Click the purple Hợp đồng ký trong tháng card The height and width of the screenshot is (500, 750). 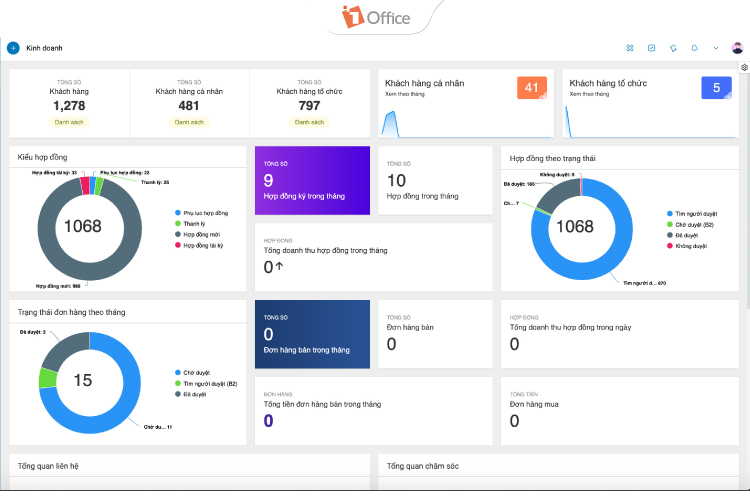click(312, 180)
